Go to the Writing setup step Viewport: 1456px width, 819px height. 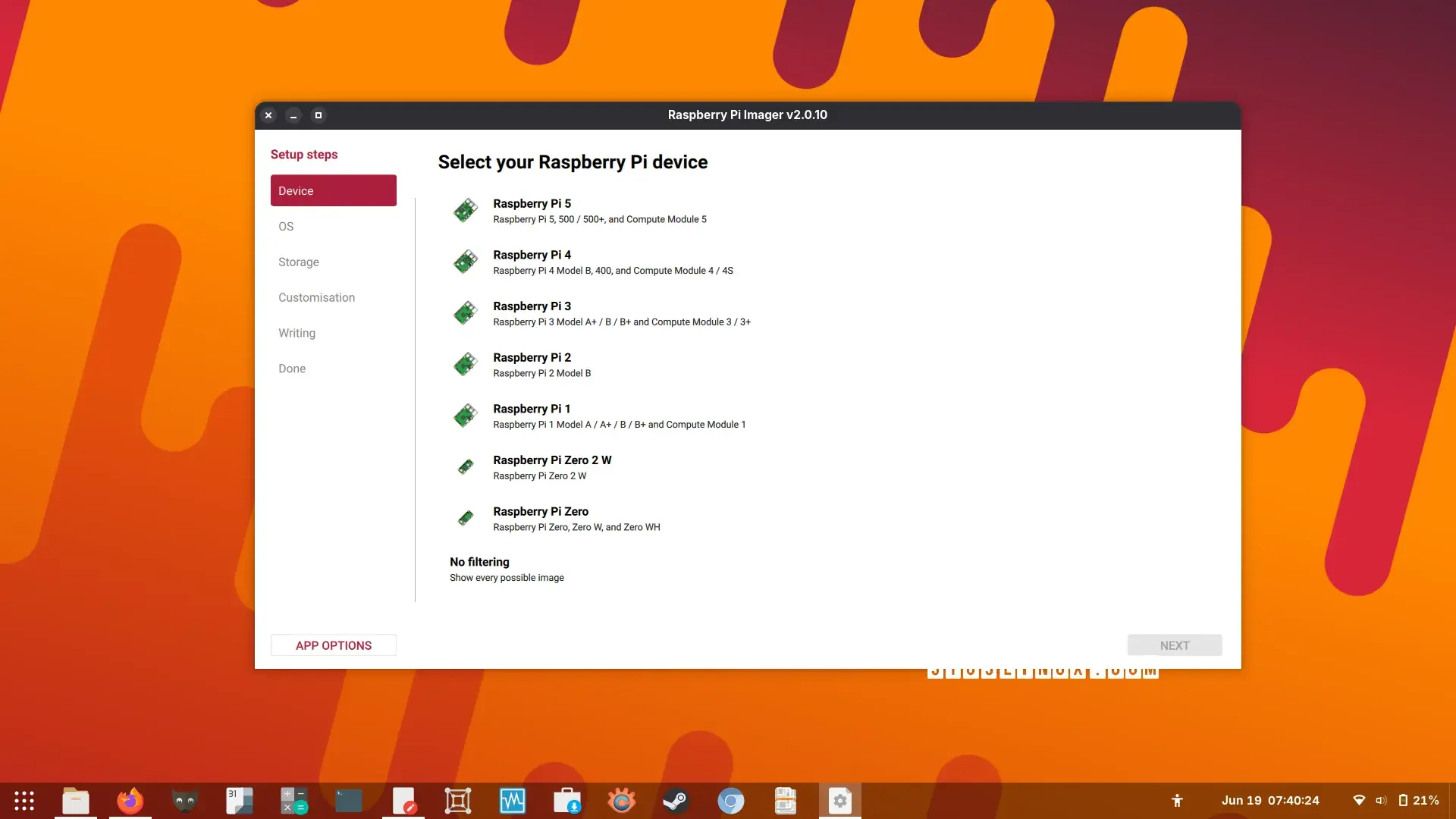point(334,334)
